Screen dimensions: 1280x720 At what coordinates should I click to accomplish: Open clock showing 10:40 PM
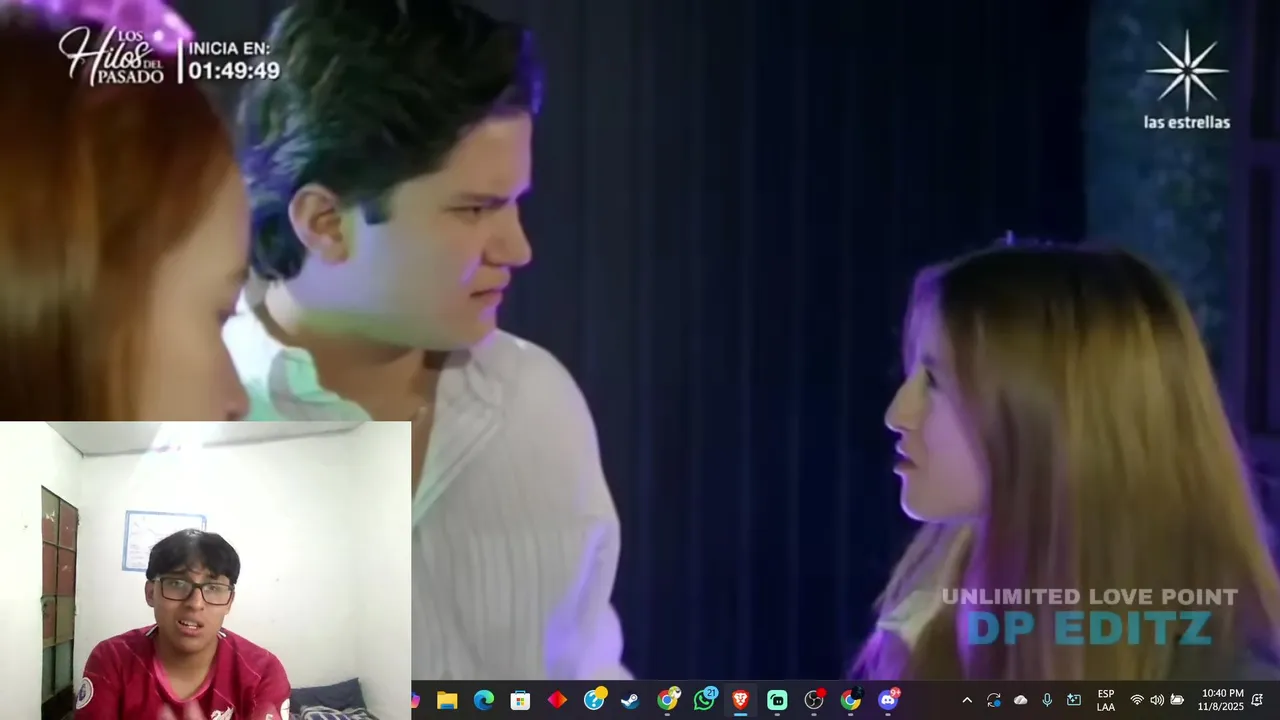click(x=1220, y=700)
